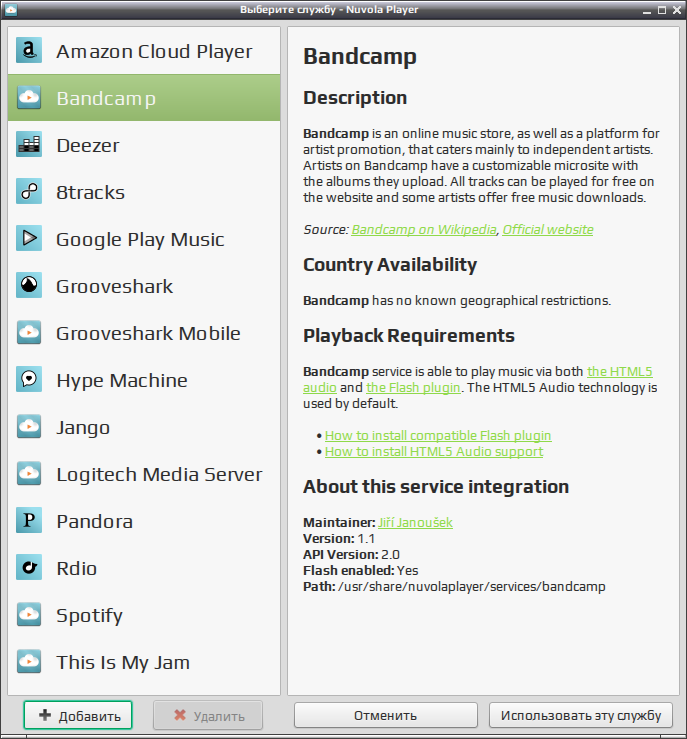
Task: Select the Rdio label
Action: click(x=76, y=568)
